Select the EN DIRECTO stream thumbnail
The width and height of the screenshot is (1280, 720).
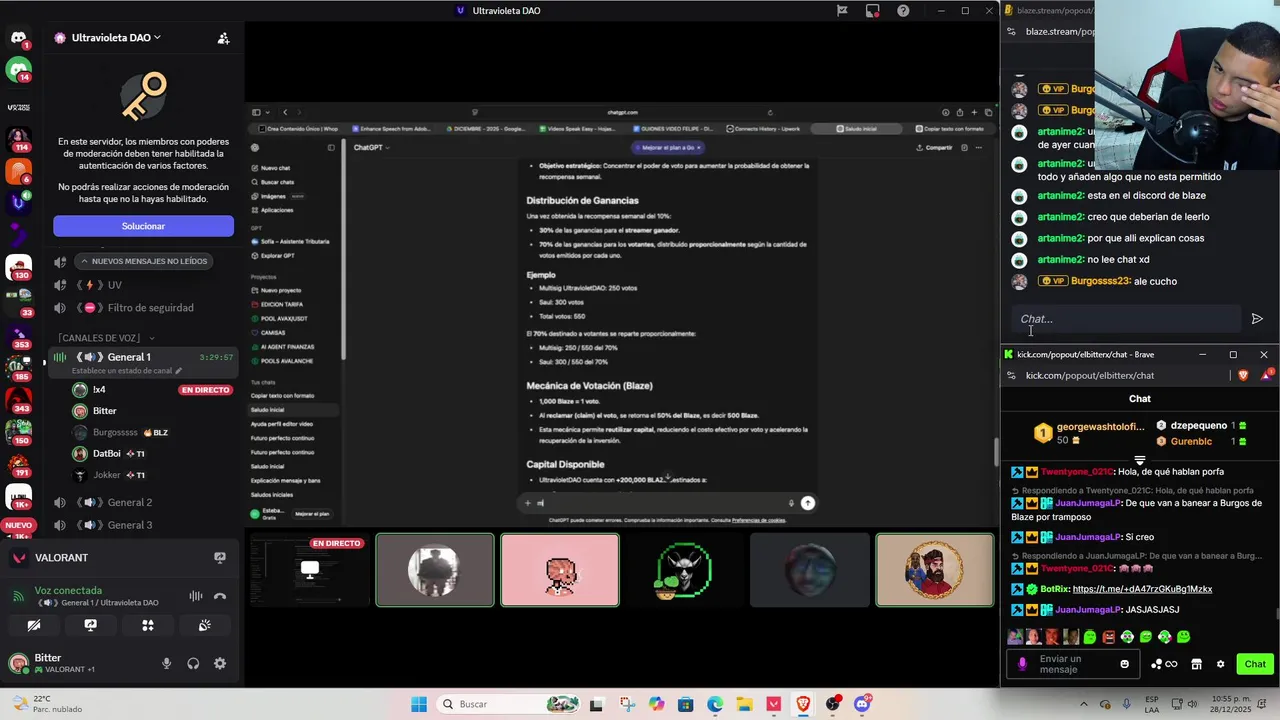[309, 570]
